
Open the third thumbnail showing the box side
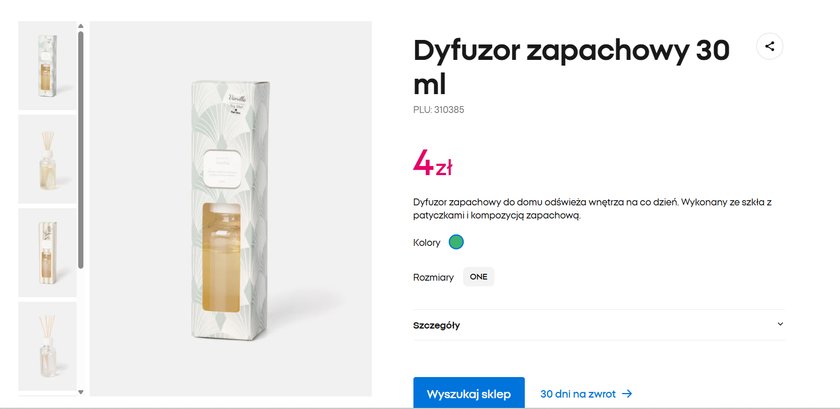pos(47,252)
